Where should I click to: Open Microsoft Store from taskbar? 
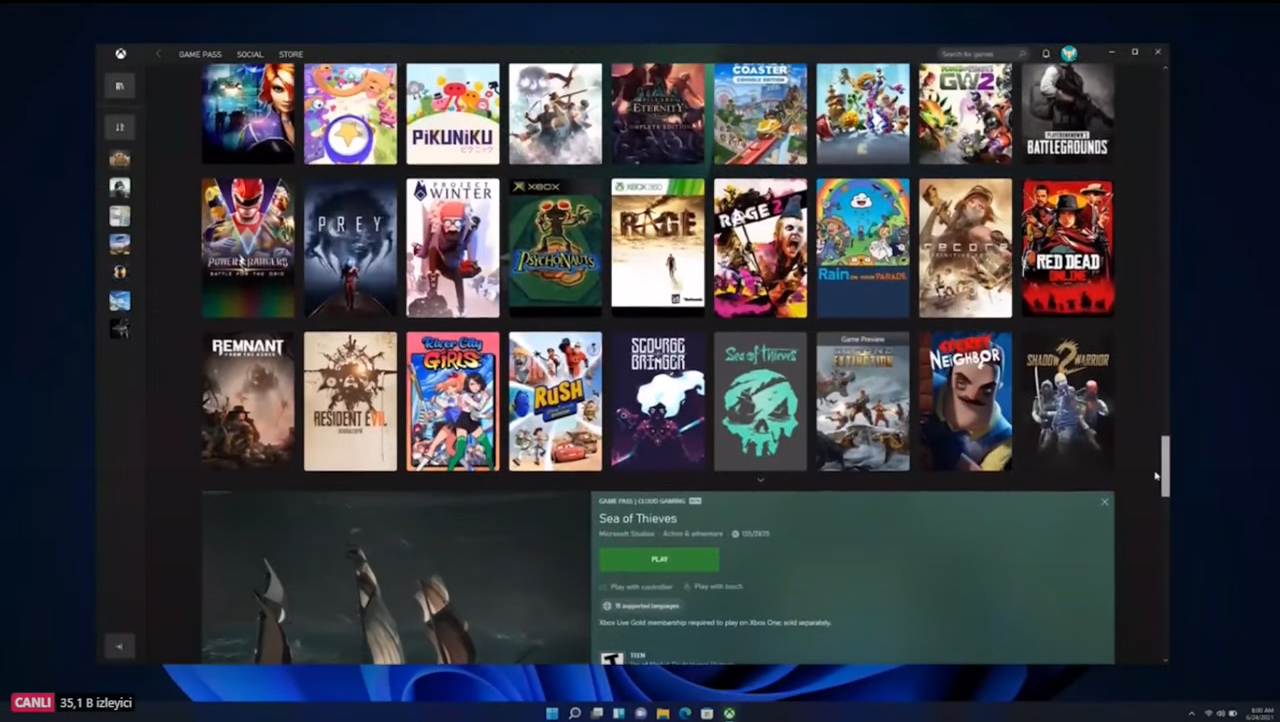pos(707,713)
